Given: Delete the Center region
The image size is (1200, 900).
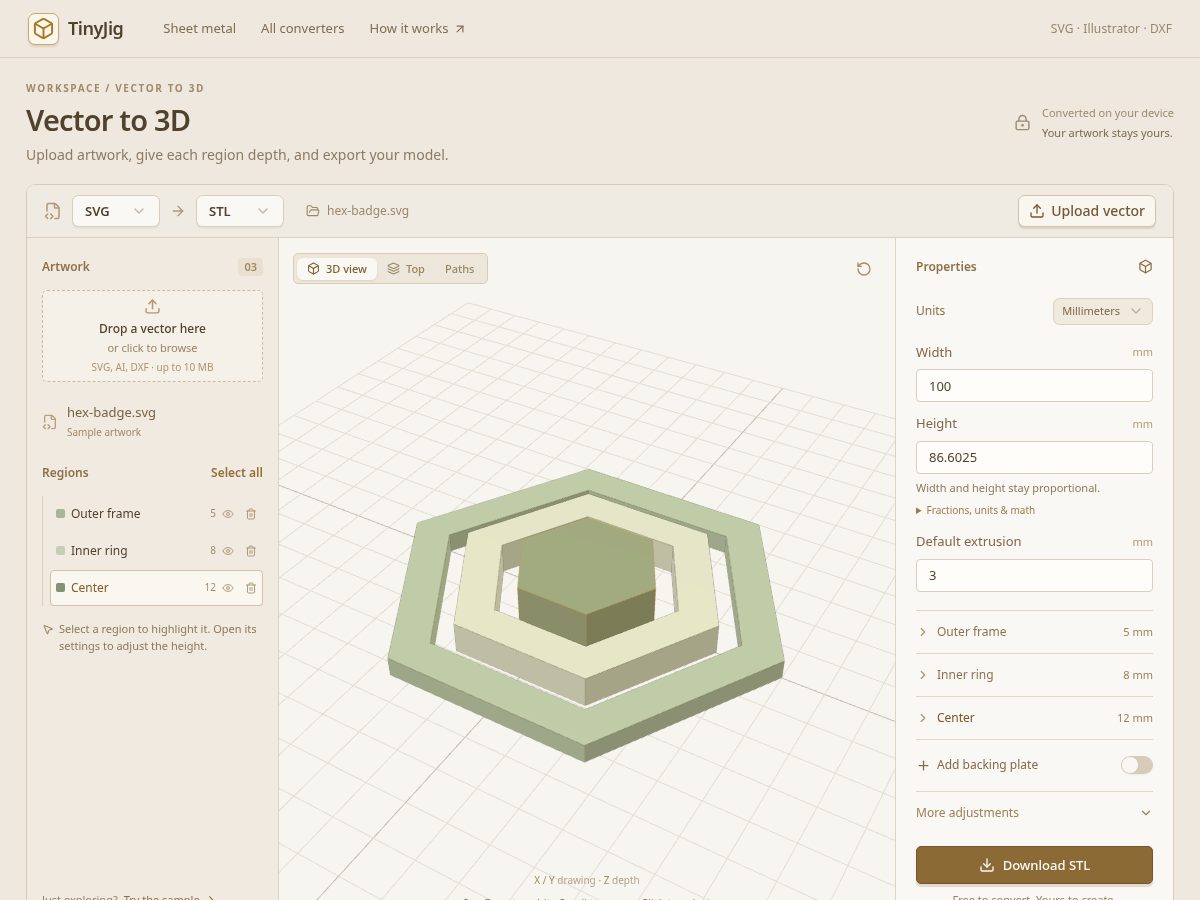Looking at the screenshot, I should click(x=251, y=588).
